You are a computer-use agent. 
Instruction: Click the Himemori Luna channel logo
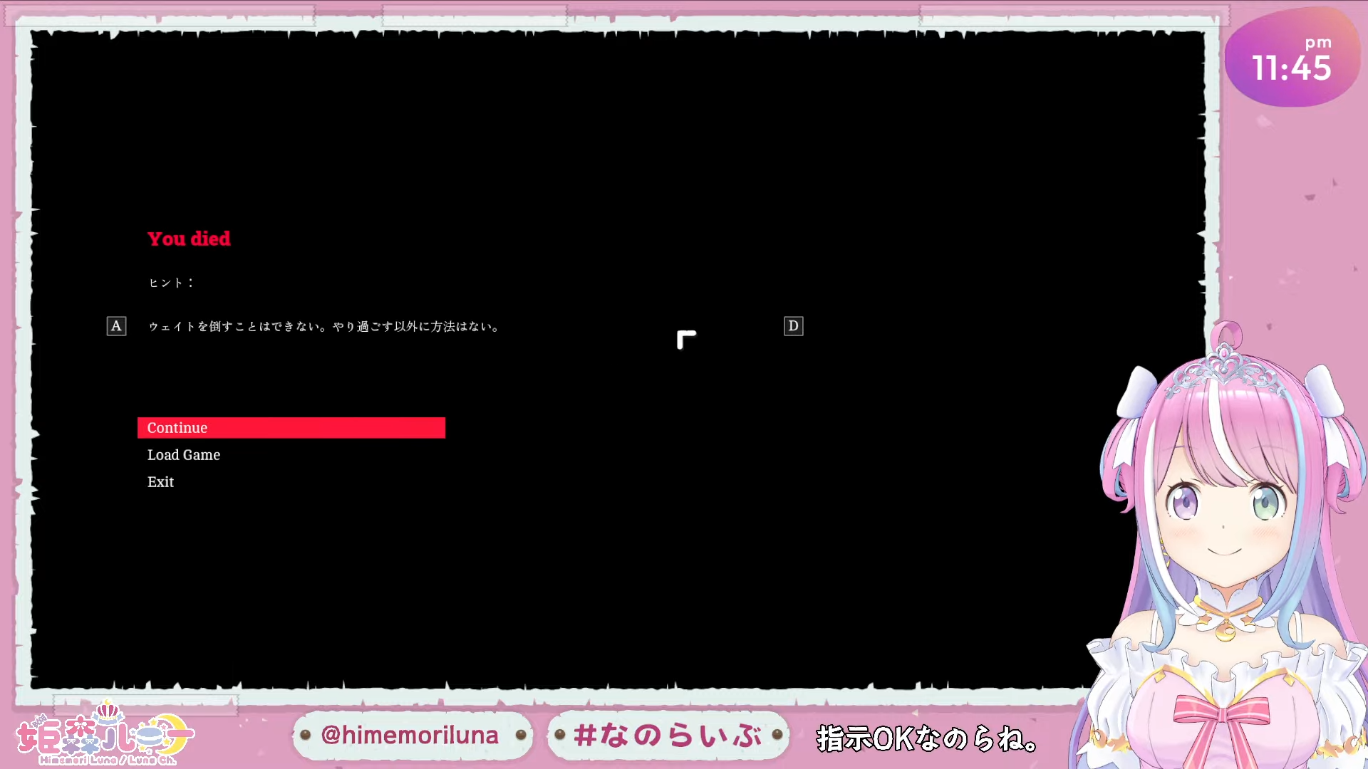pos(105,735)
